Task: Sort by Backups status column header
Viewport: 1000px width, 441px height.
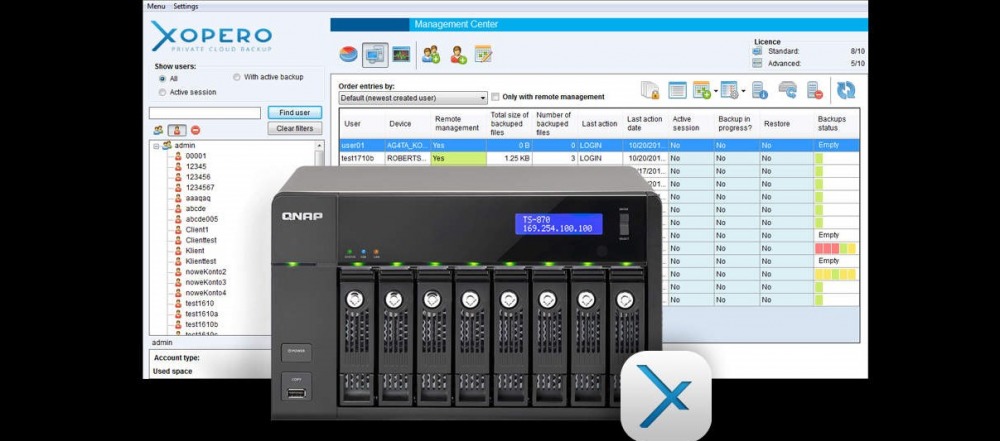Action: tap(837, 124)
